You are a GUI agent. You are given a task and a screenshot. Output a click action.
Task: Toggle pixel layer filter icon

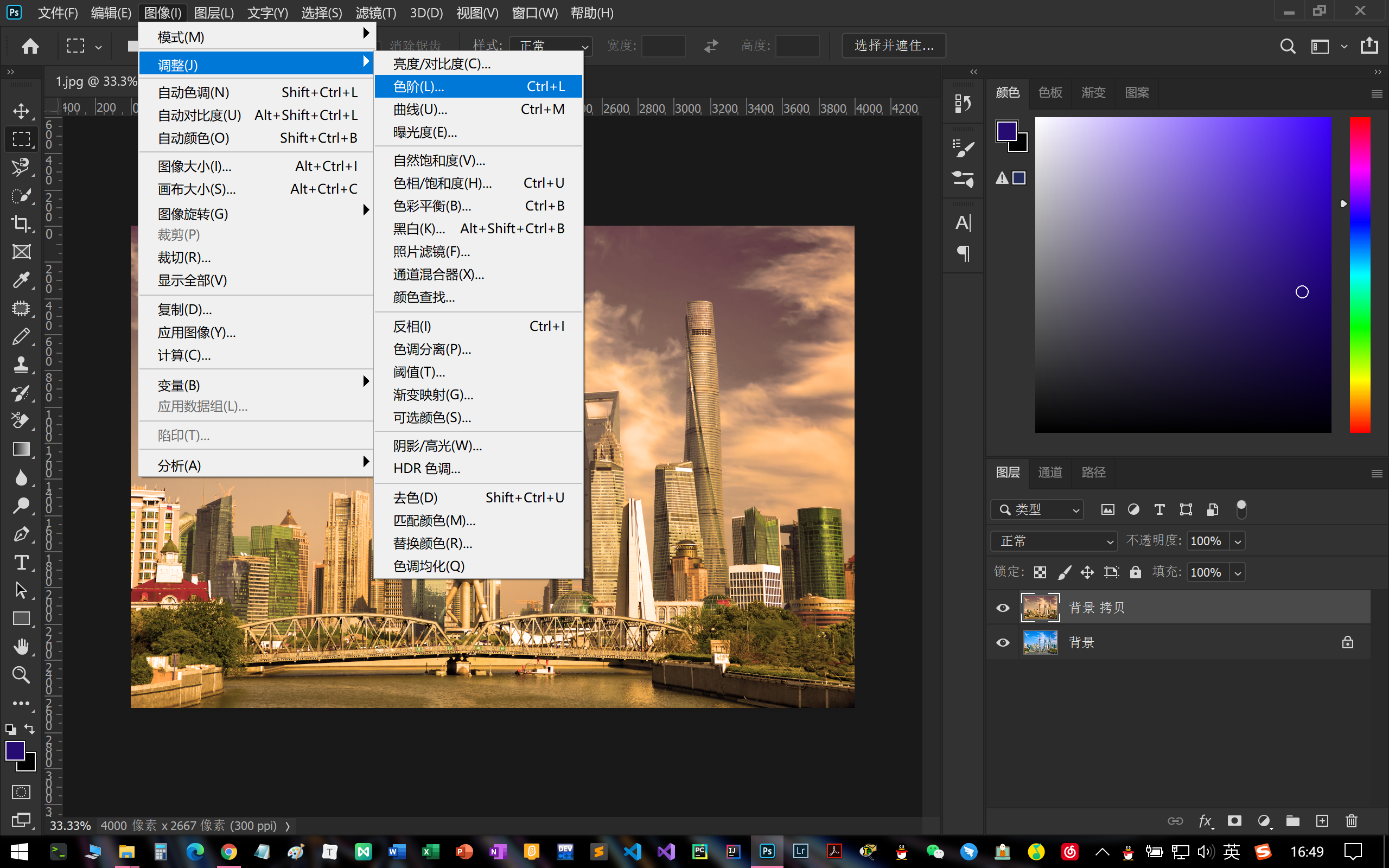point(1108,509)
